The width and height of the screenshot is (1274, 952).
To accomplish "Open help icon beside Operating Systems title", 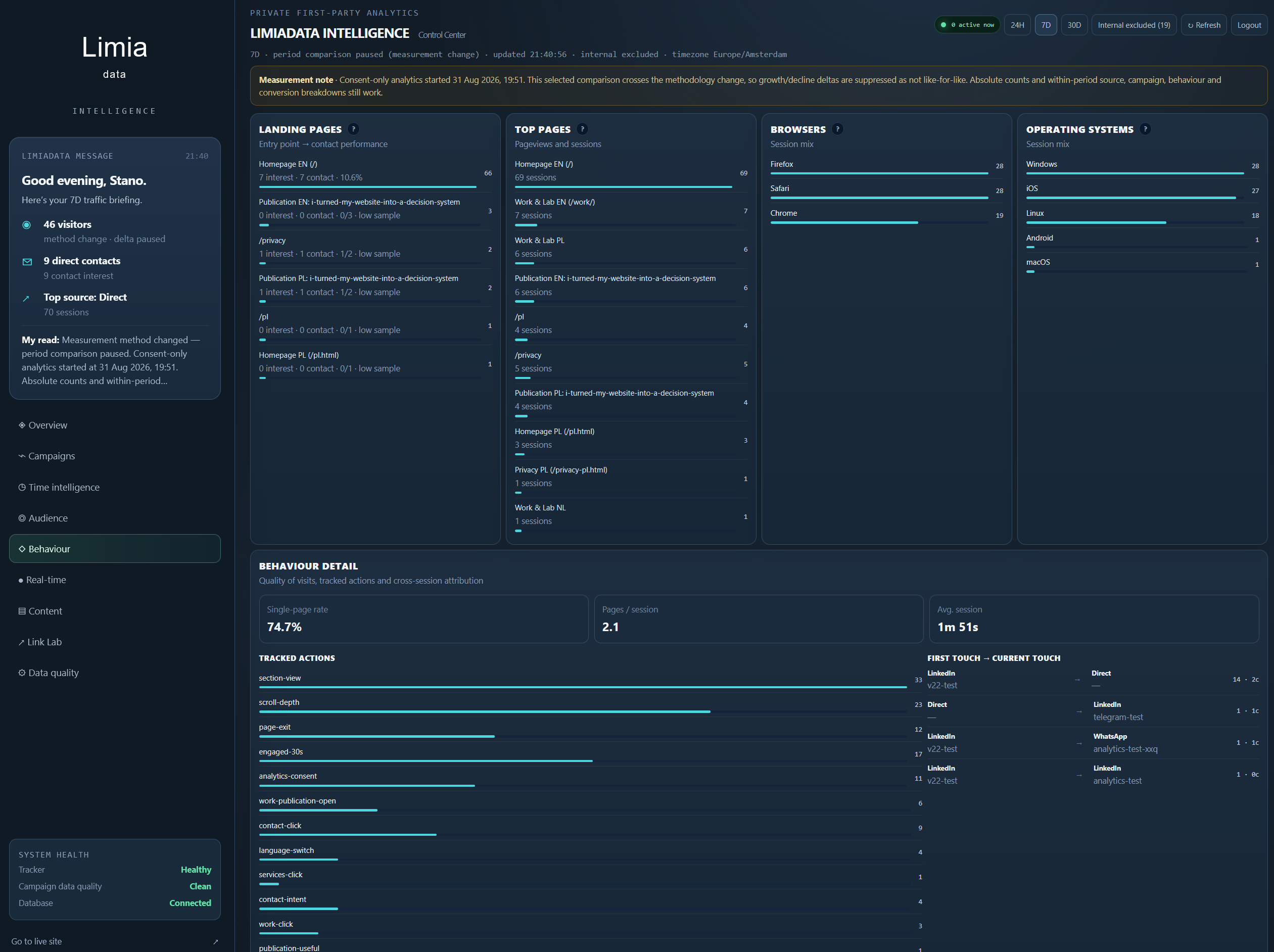I will (1145, 129).
